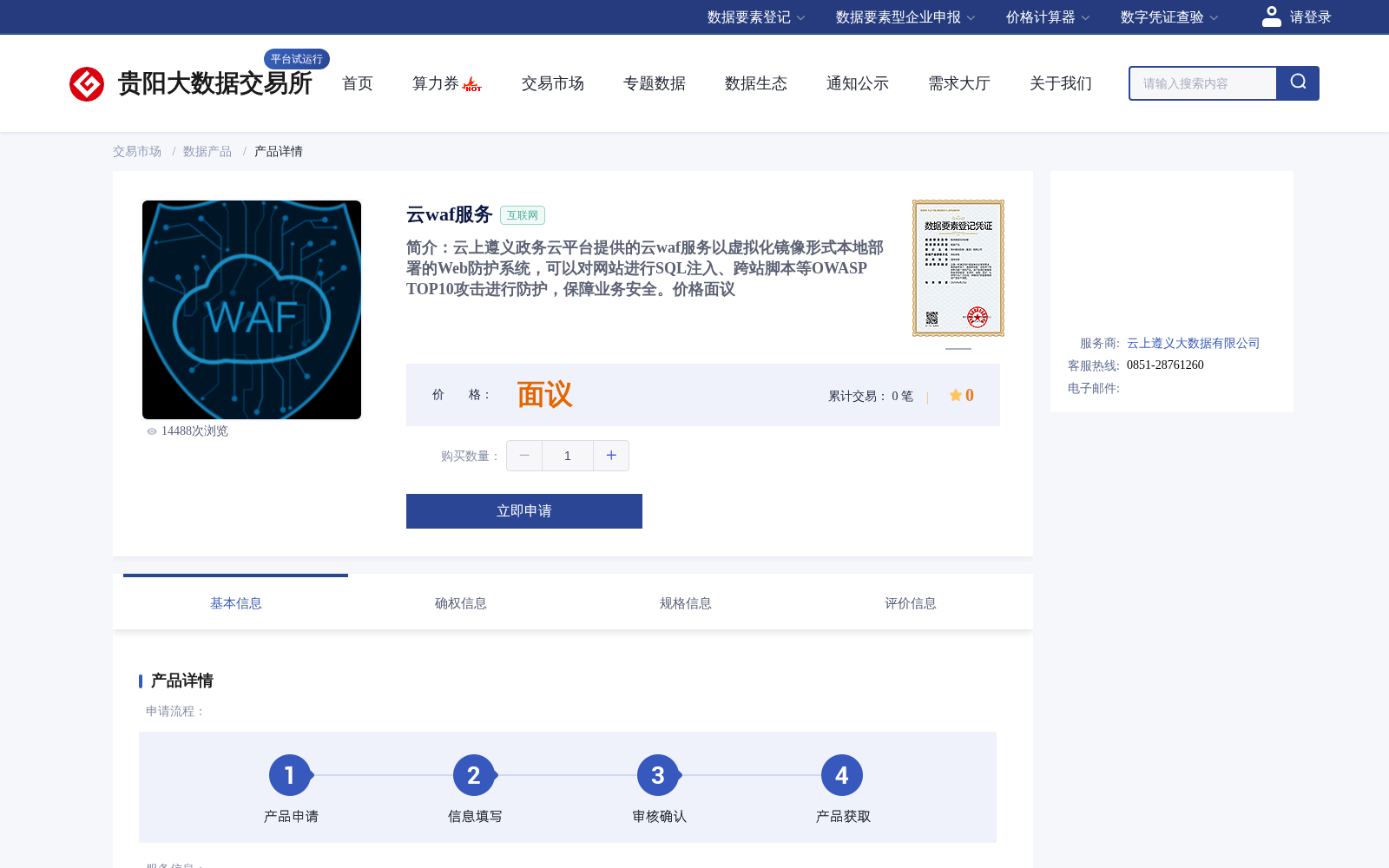
Task: Click the user avatar login icon
Action: point(1271,16)
